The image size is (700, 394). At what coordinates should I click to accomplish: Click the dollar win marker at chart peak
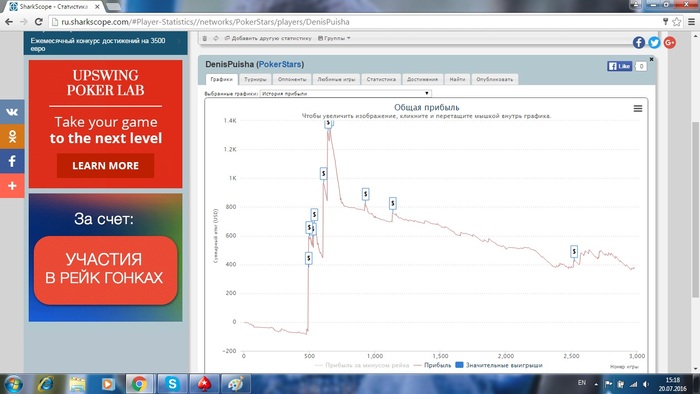pyautogui.click(x=328, y=123)
